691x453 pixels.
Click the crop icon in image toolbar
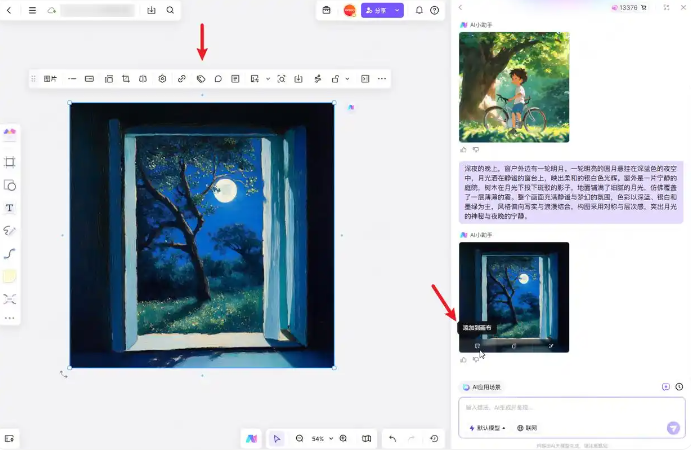pos(126,78)
